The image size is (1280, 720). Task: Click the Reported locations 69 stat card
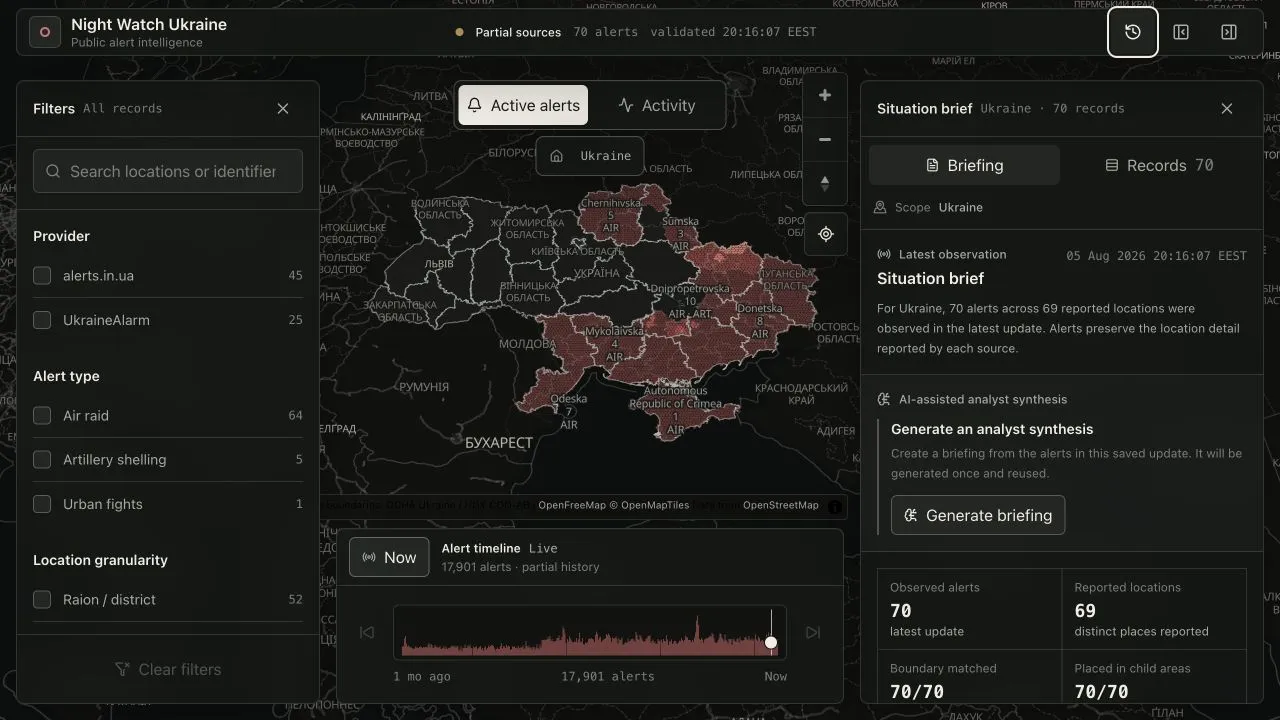[x=1154, y=609]
